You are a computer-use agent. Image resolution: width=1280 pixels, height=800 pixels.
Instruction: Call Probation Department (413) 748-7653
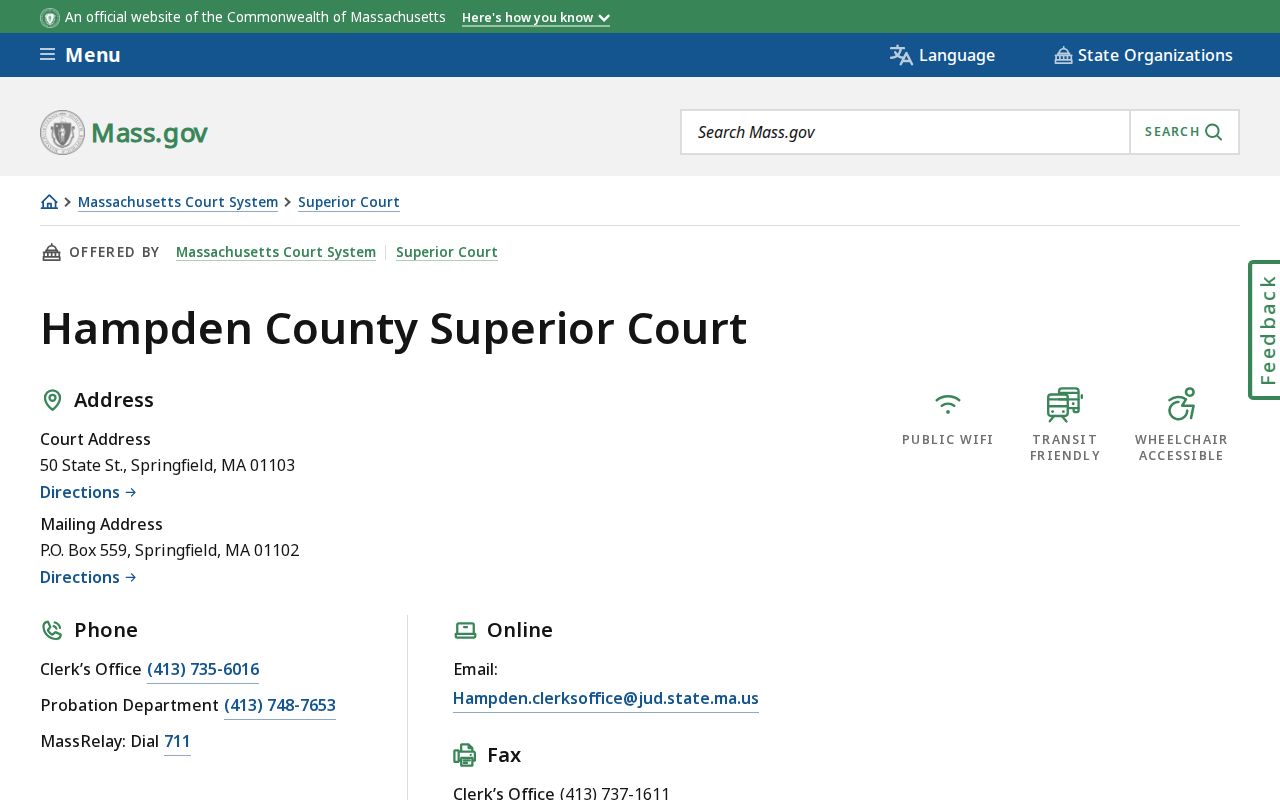point(280,706)
